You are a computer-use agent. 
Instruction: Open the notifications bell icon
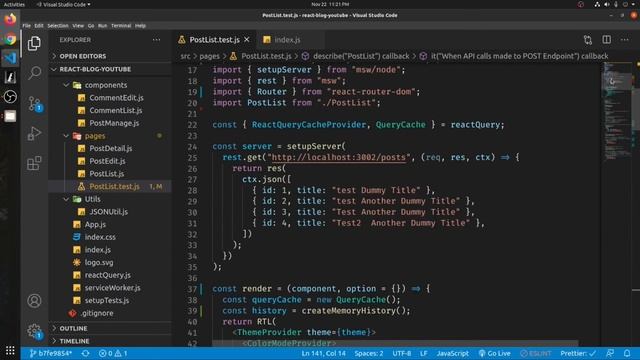tap(627, 353)
